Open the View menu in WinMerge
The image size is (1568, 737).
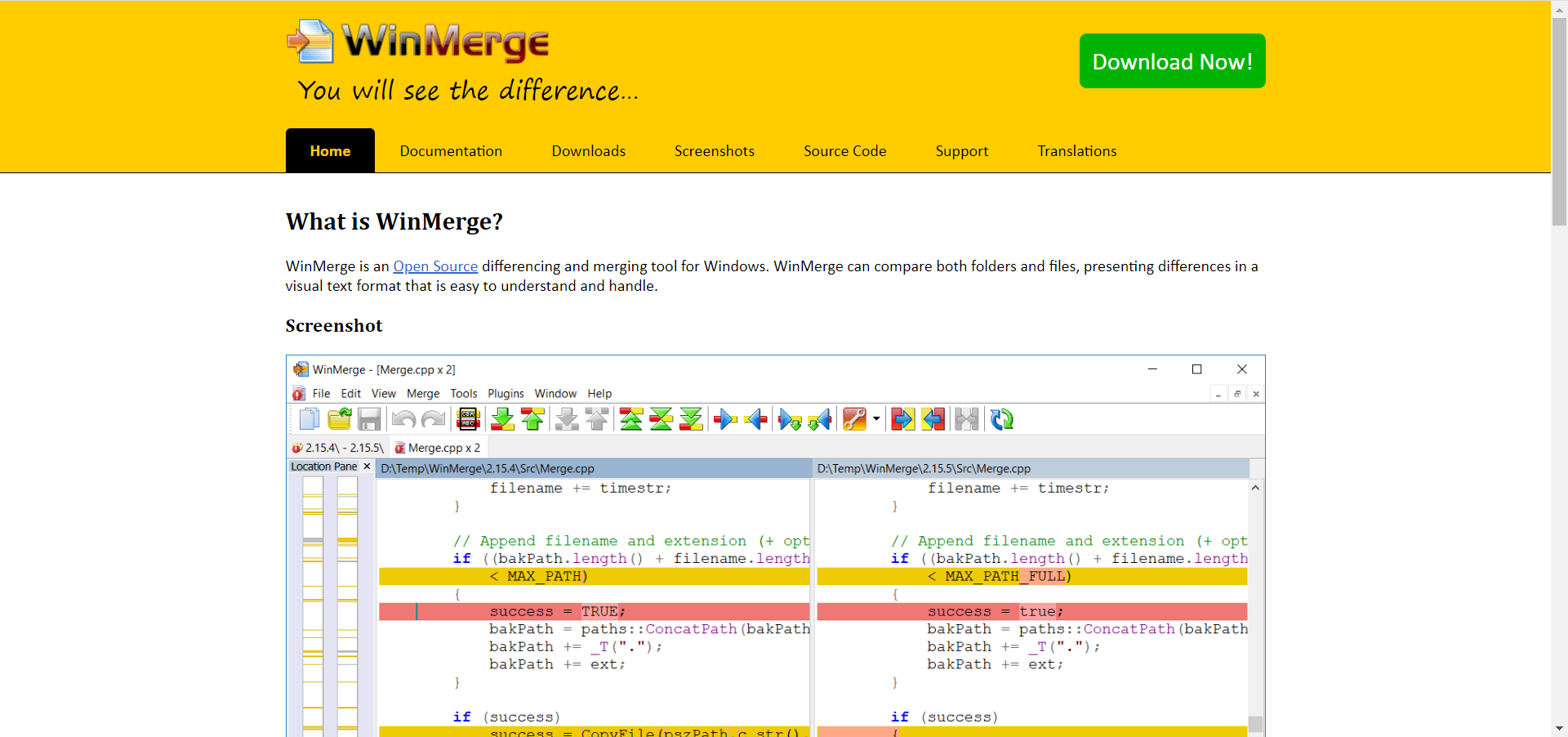coord(384,394)
